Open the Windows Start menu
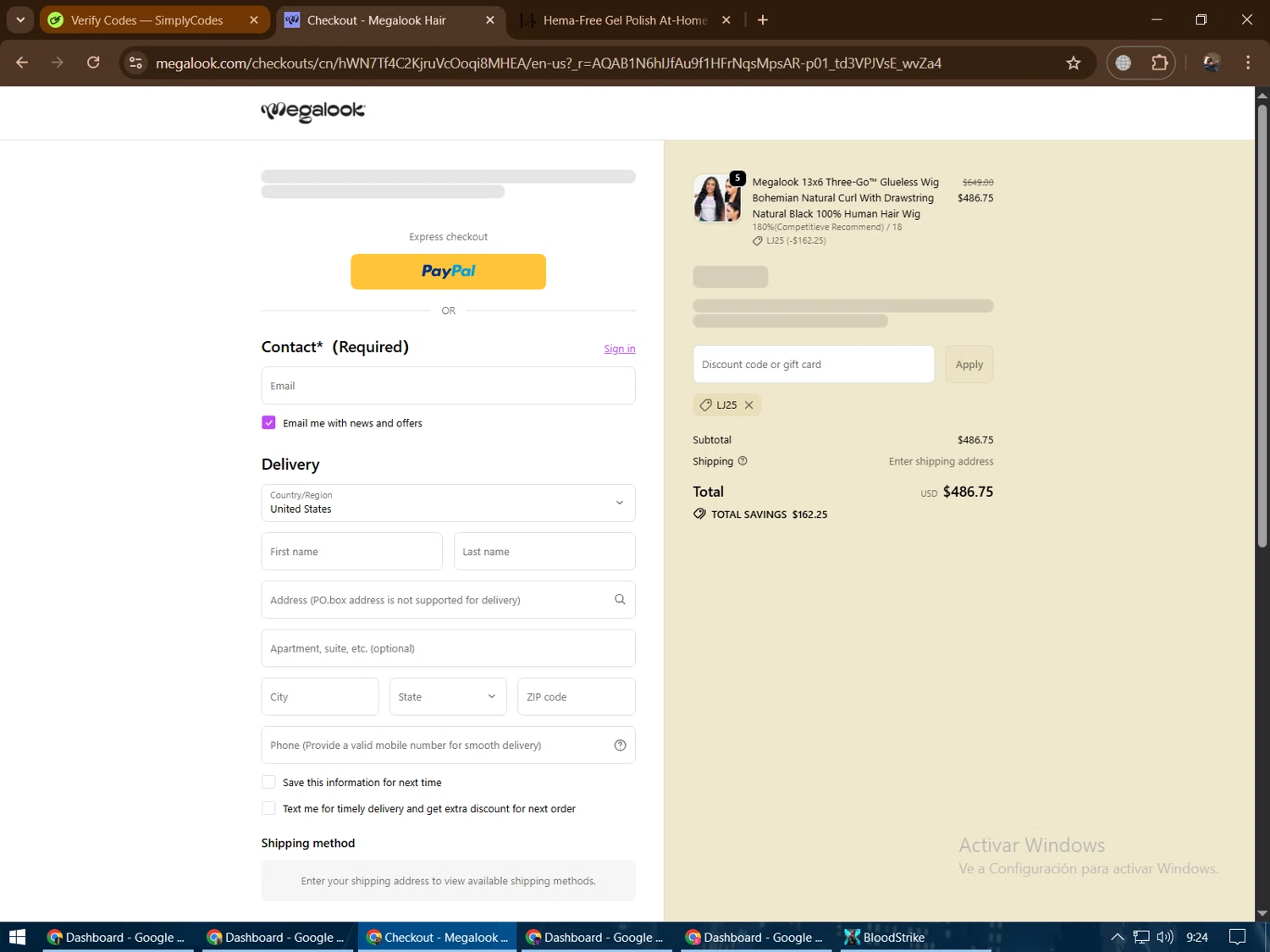1270x952 pixels. [x=17, y=937]
